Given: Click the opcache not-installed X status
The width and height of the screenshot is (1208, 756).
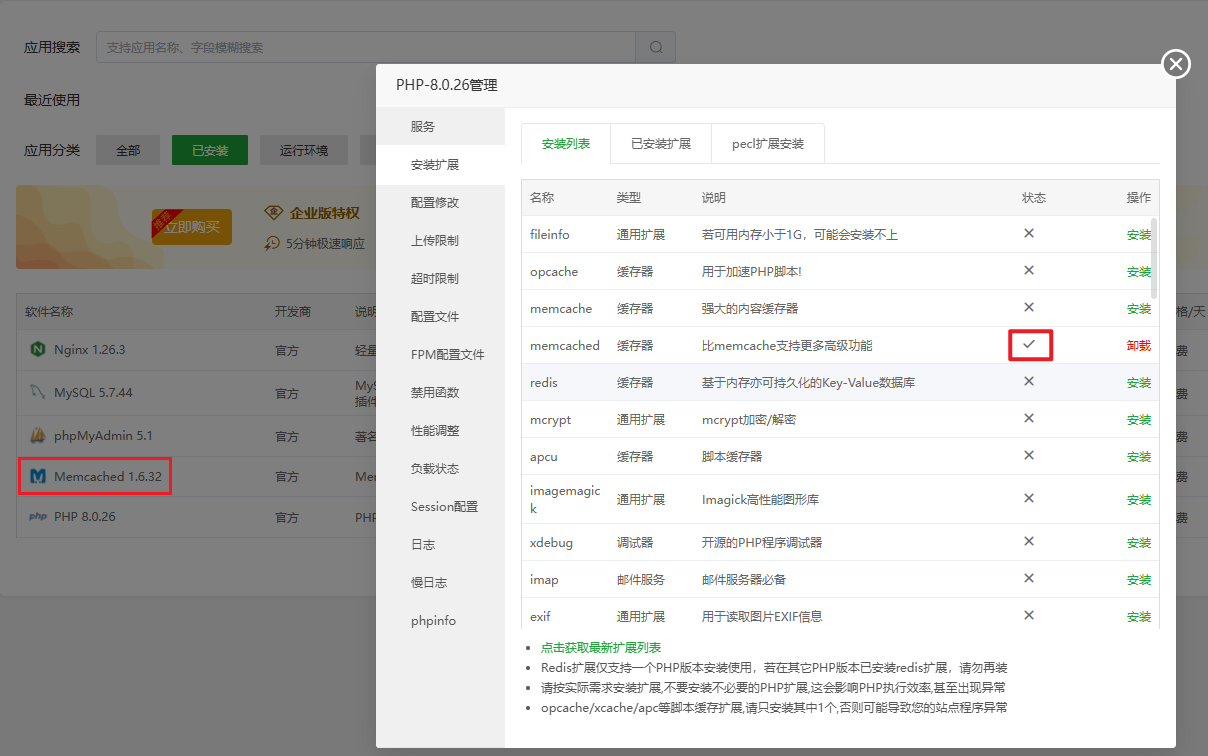Looking at the screenshot, I should [1029, 271].
